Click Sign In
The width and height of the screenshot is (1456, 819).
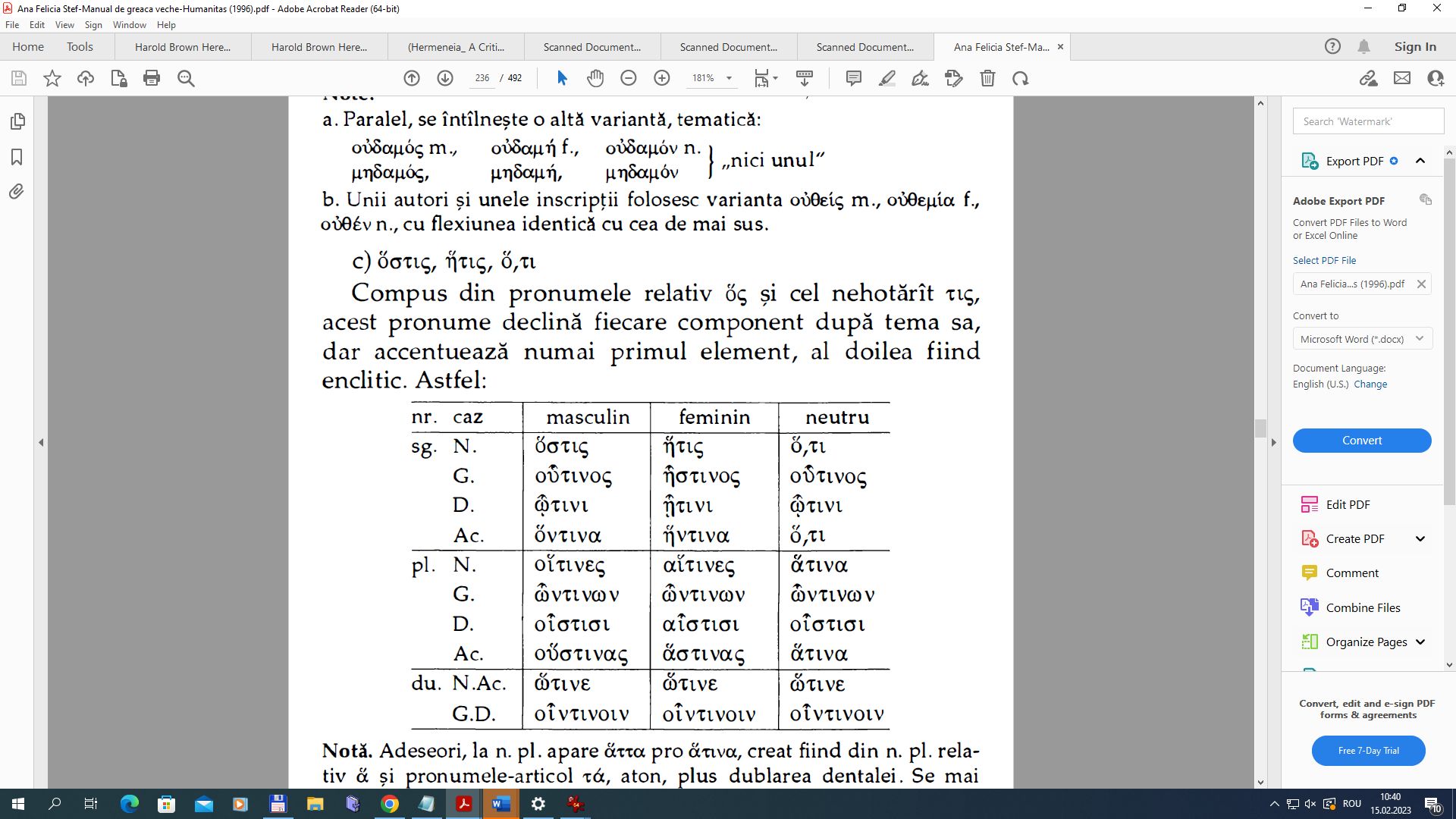coord(1415,46)
